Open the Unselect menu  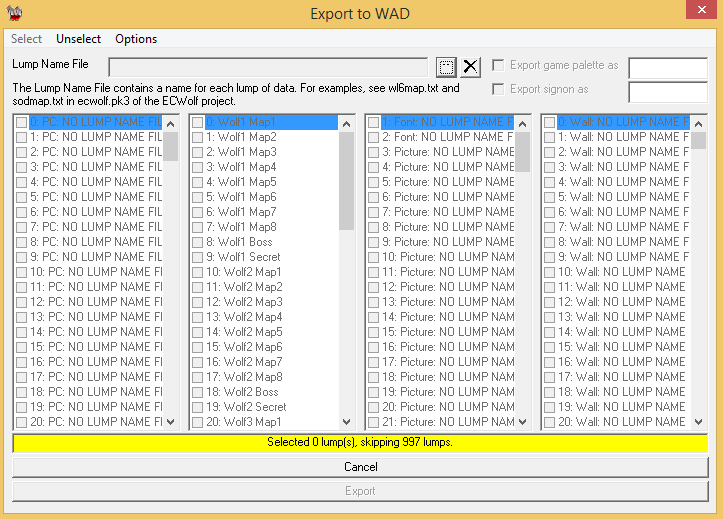pos(78,39)
